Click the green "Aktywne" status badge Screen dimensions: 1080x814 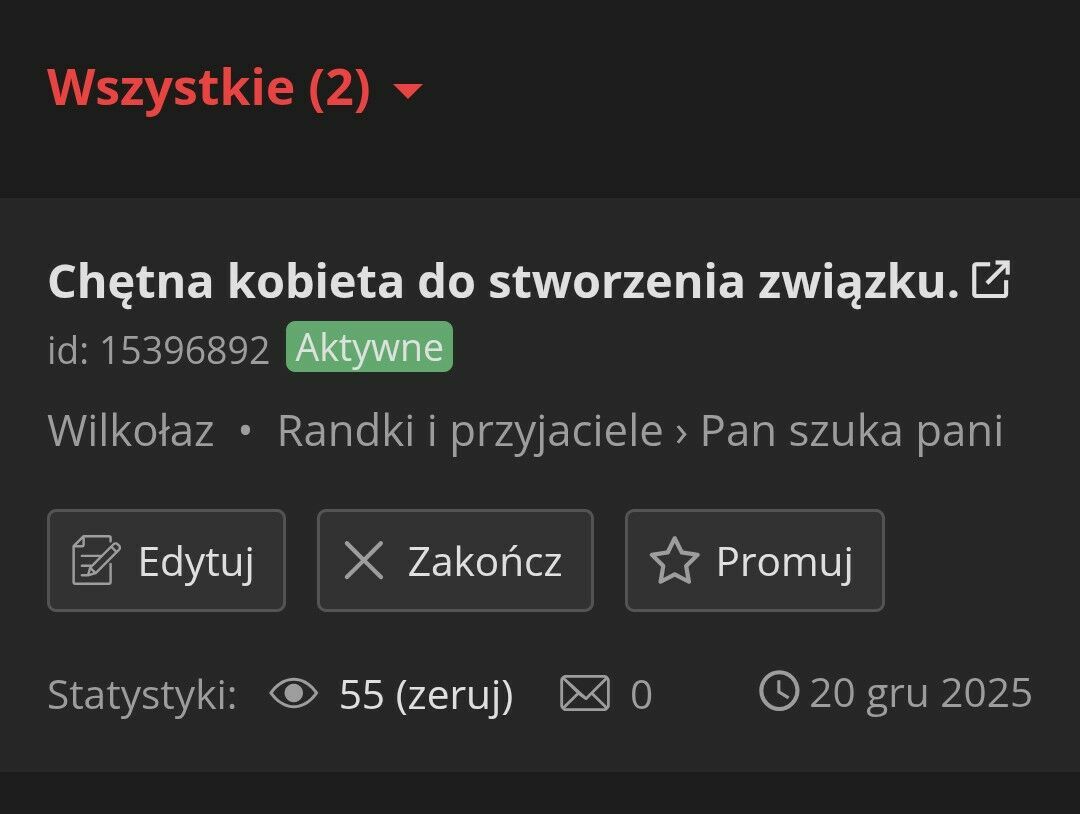point(369,348)
